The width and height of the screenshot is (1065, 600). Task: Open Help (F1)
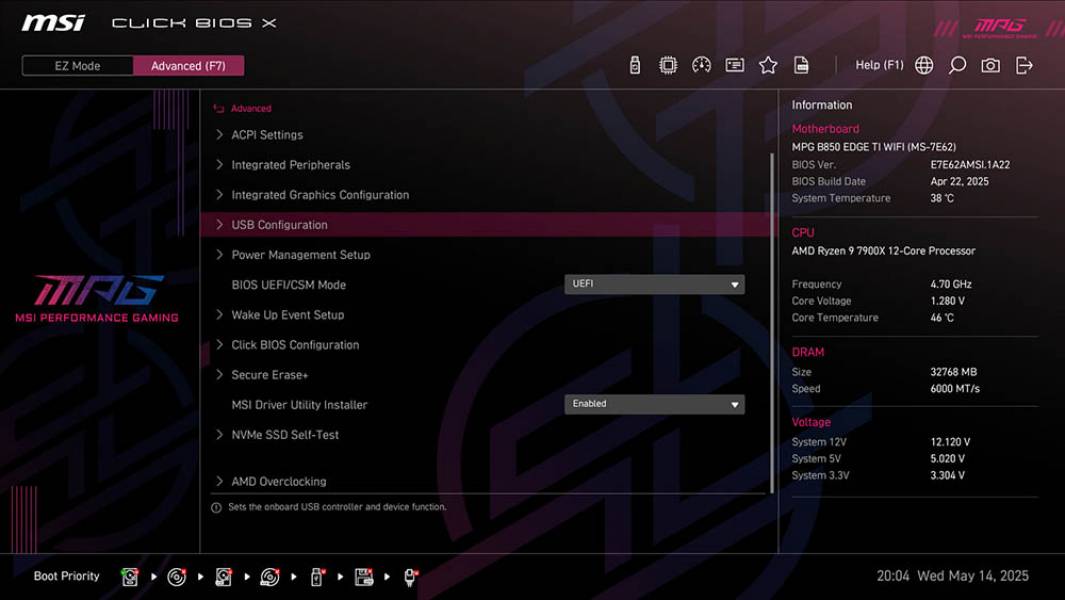point(879,65)
